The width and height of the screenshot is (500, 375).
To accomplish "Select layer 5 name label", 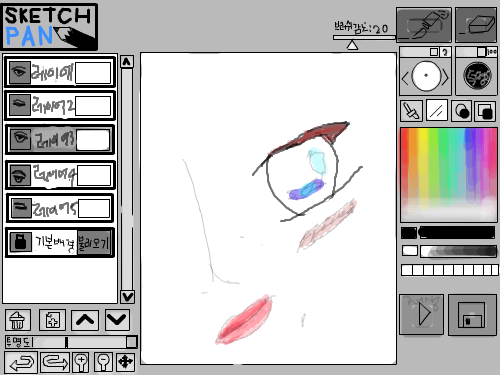I will pos(54,209).
